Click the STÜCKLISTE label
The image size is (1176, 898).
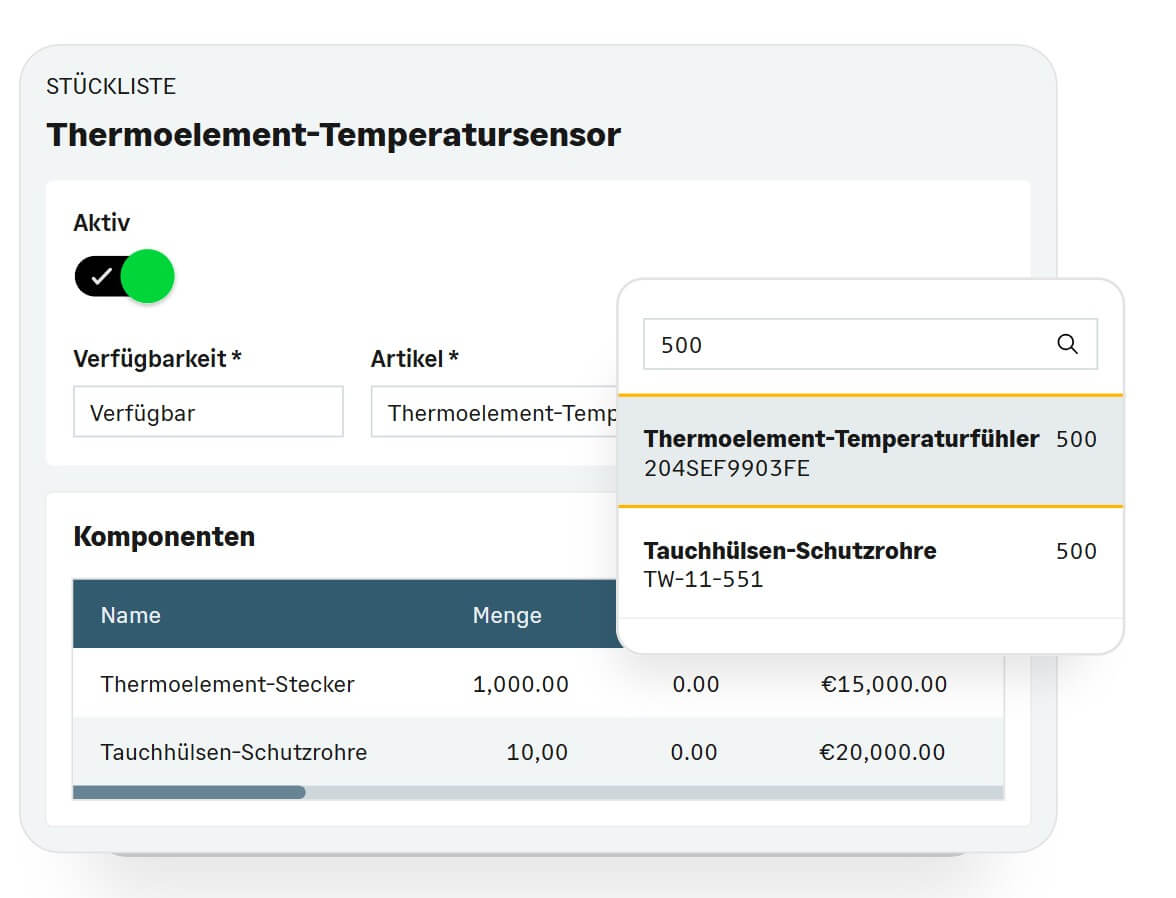[111, 86]
